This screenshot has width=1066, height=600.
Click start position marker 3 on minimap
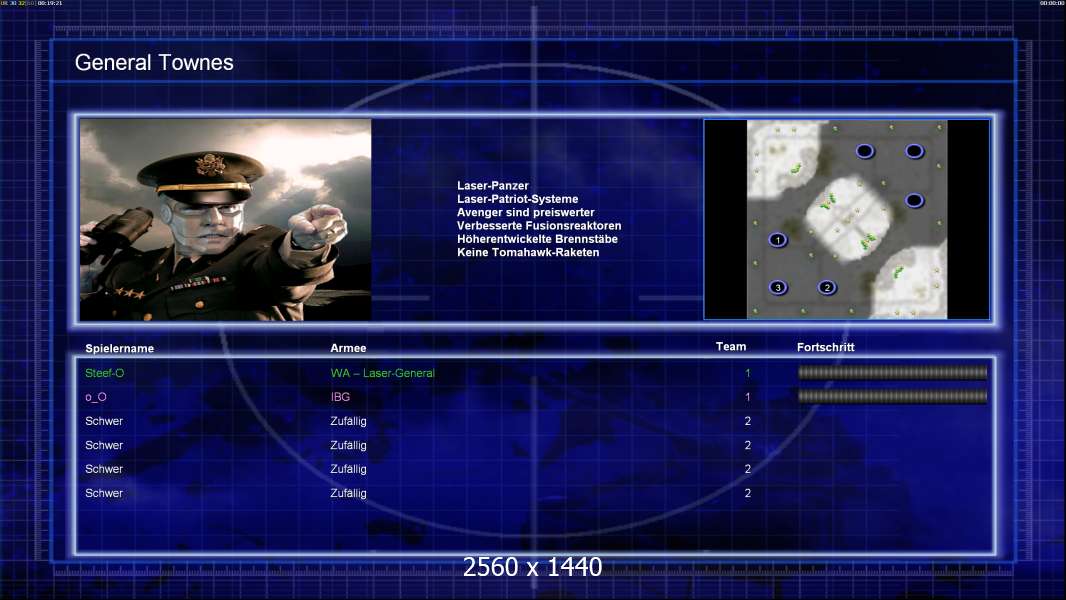point(778,288)
